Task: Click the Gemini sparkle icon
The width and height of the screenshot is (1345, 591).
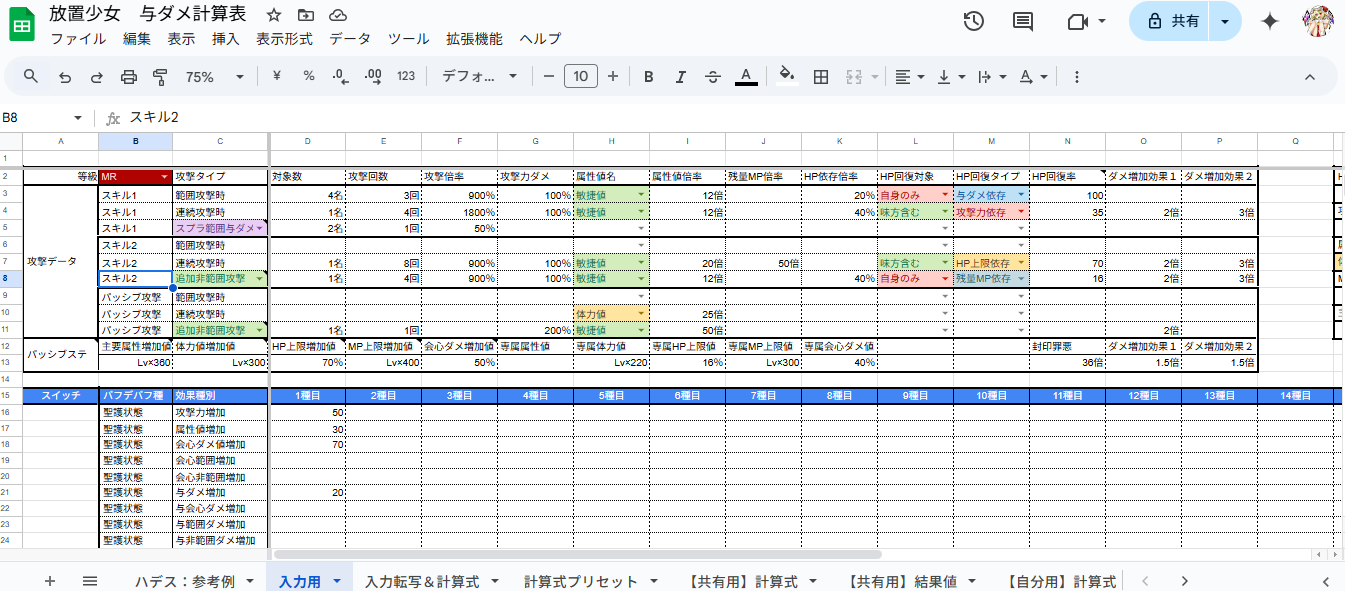Action: [x=1269, y=21]
